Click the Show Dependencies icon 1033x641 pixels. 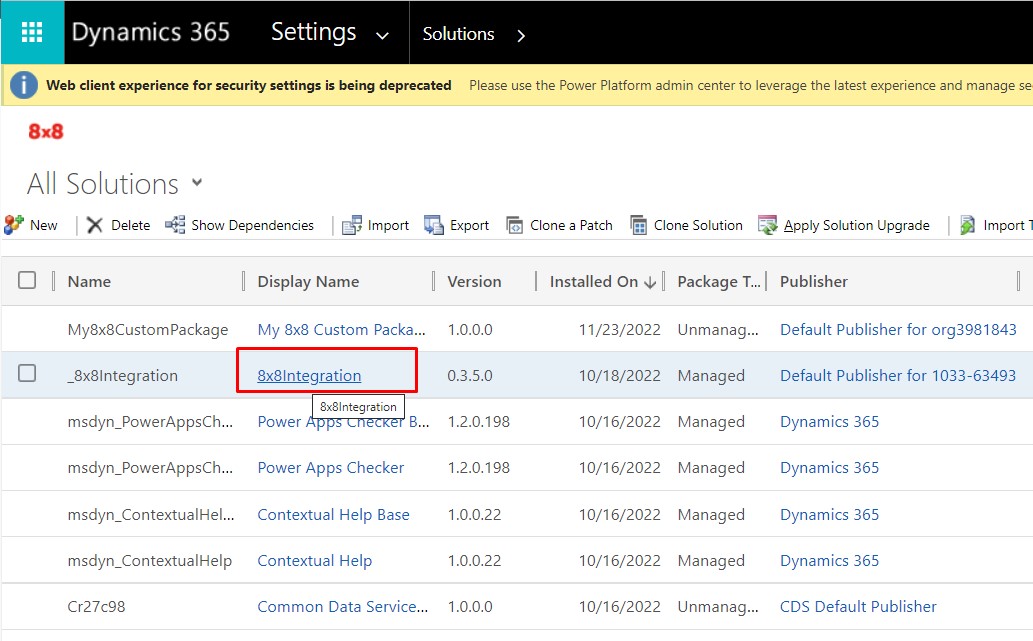pos(175,225)
